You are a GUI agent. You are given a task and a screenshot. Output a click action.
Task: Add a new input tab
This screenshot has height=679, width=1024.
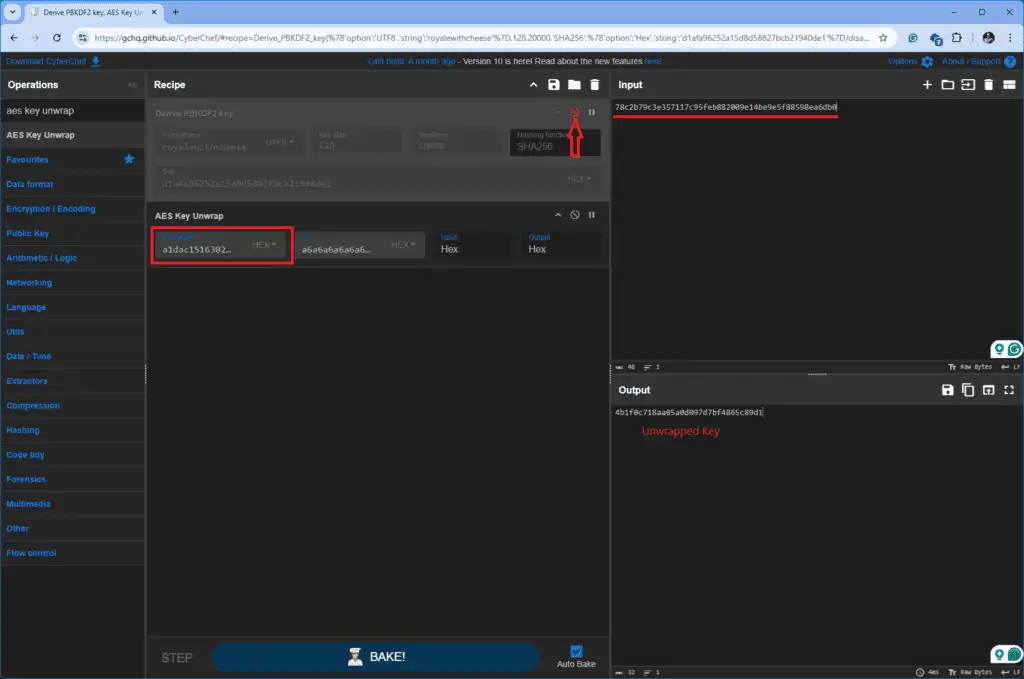(927, 85)
